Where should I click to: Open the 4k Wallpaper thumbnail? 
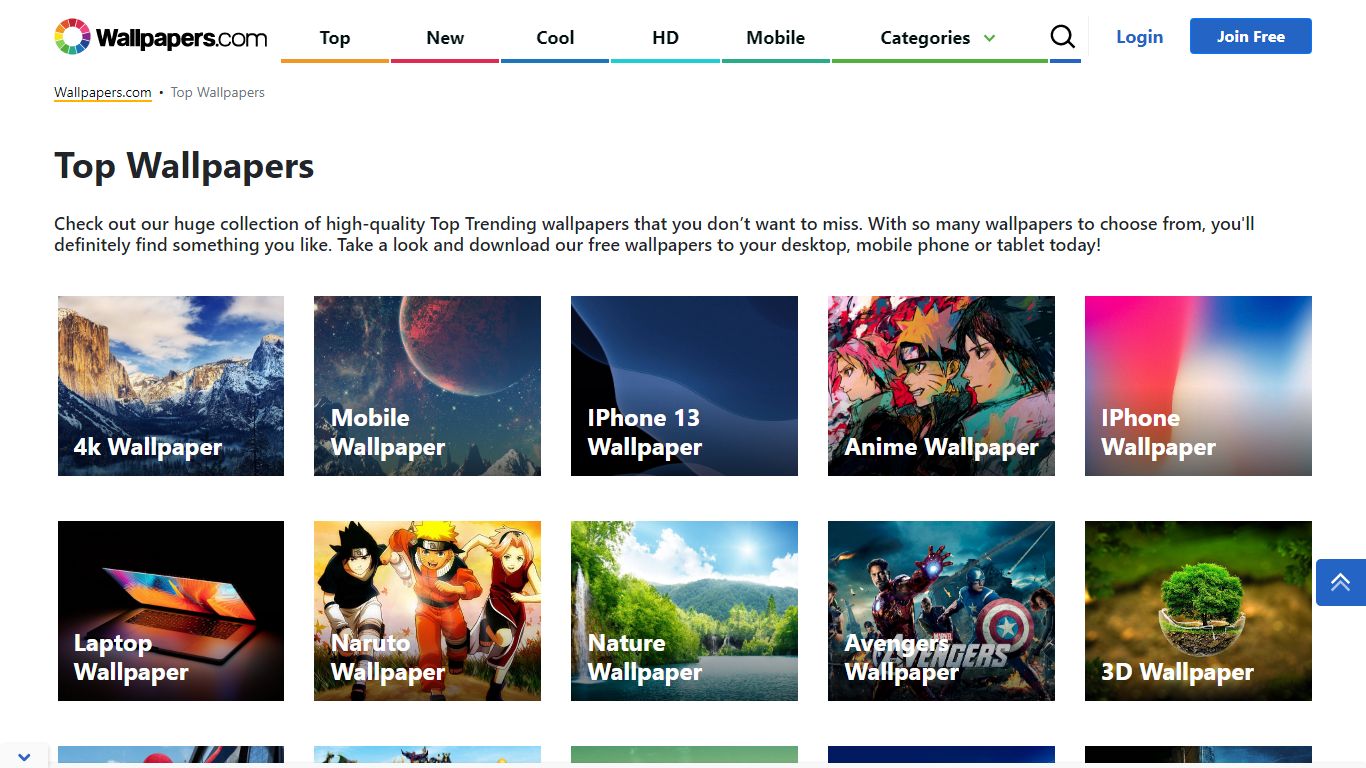point(171,386)
